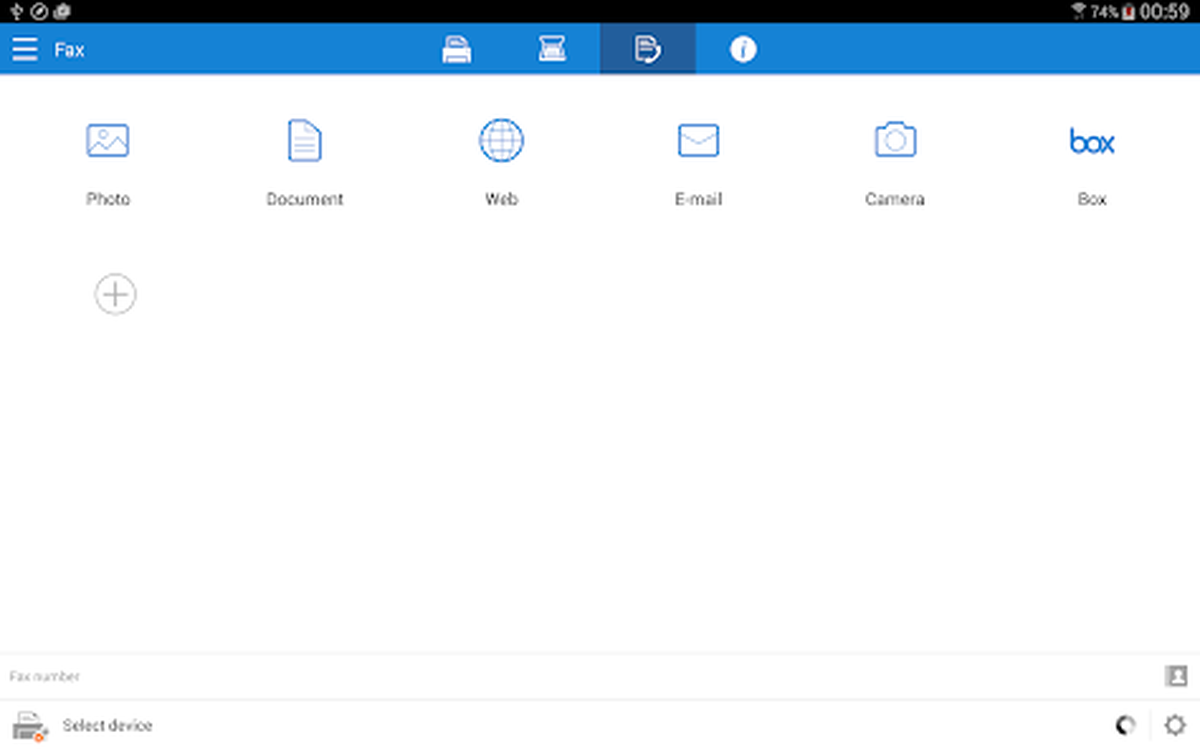The image size is (1200, 749).
Task: Open settings gear in bottom bar
Action: point(1176,725)
